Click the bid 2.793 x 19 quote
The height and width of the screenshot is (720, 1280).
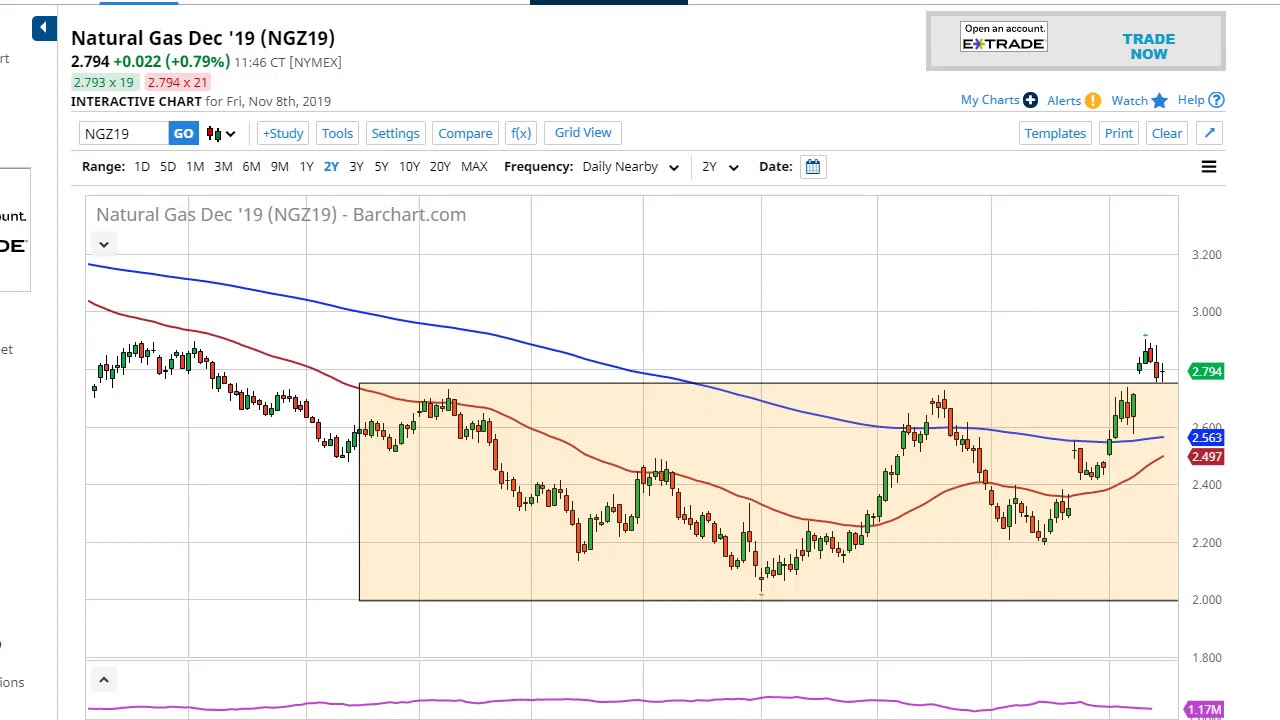tap(103, 83)
